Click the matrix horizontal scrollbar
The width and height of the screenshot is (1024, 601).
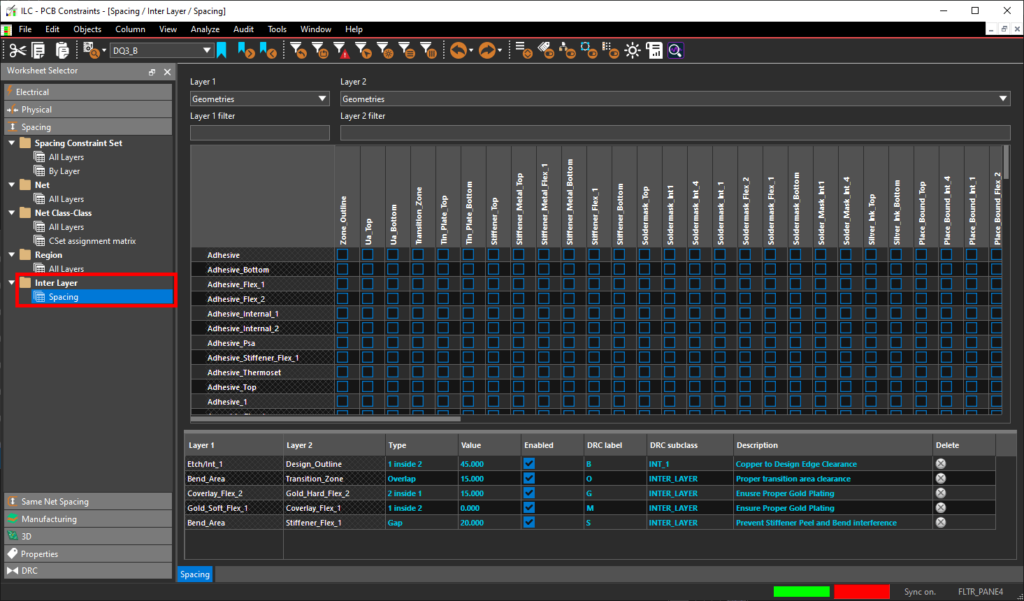pos(325,419)
